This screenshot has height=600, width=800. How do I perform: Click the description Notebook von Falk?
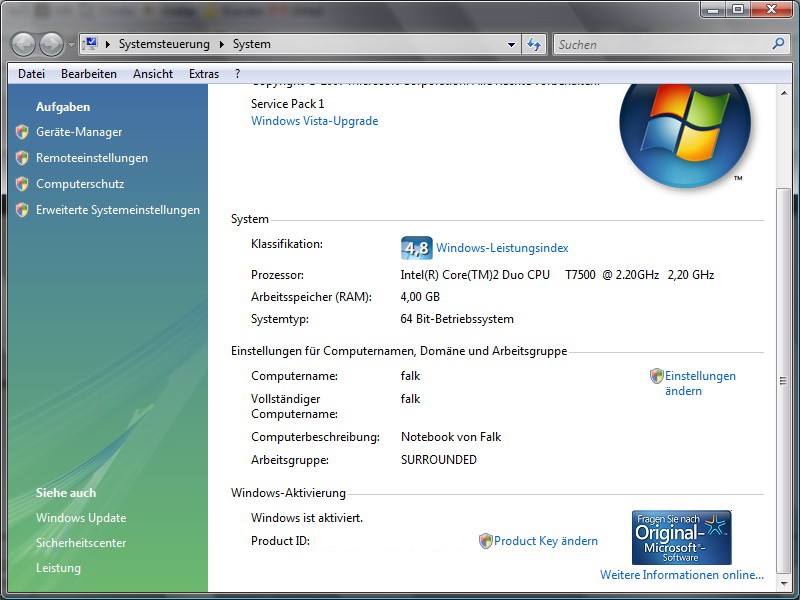coord(451,437)
